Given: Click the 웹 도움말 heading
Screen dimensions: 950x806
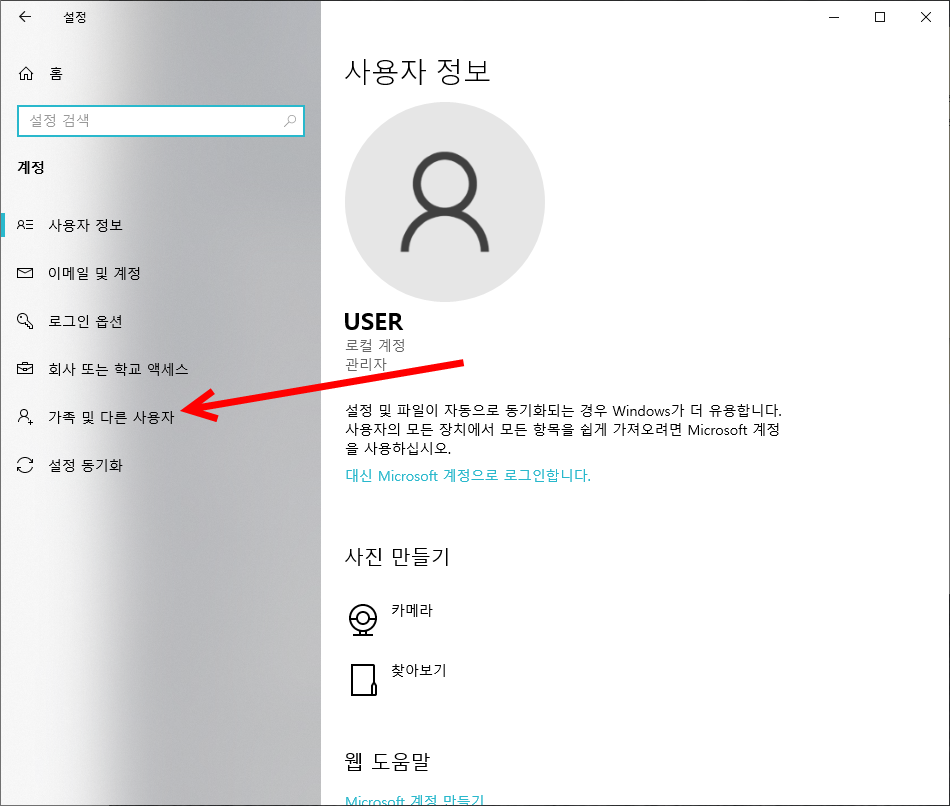Looking at the screenshot, I should (x=387, y=761).
